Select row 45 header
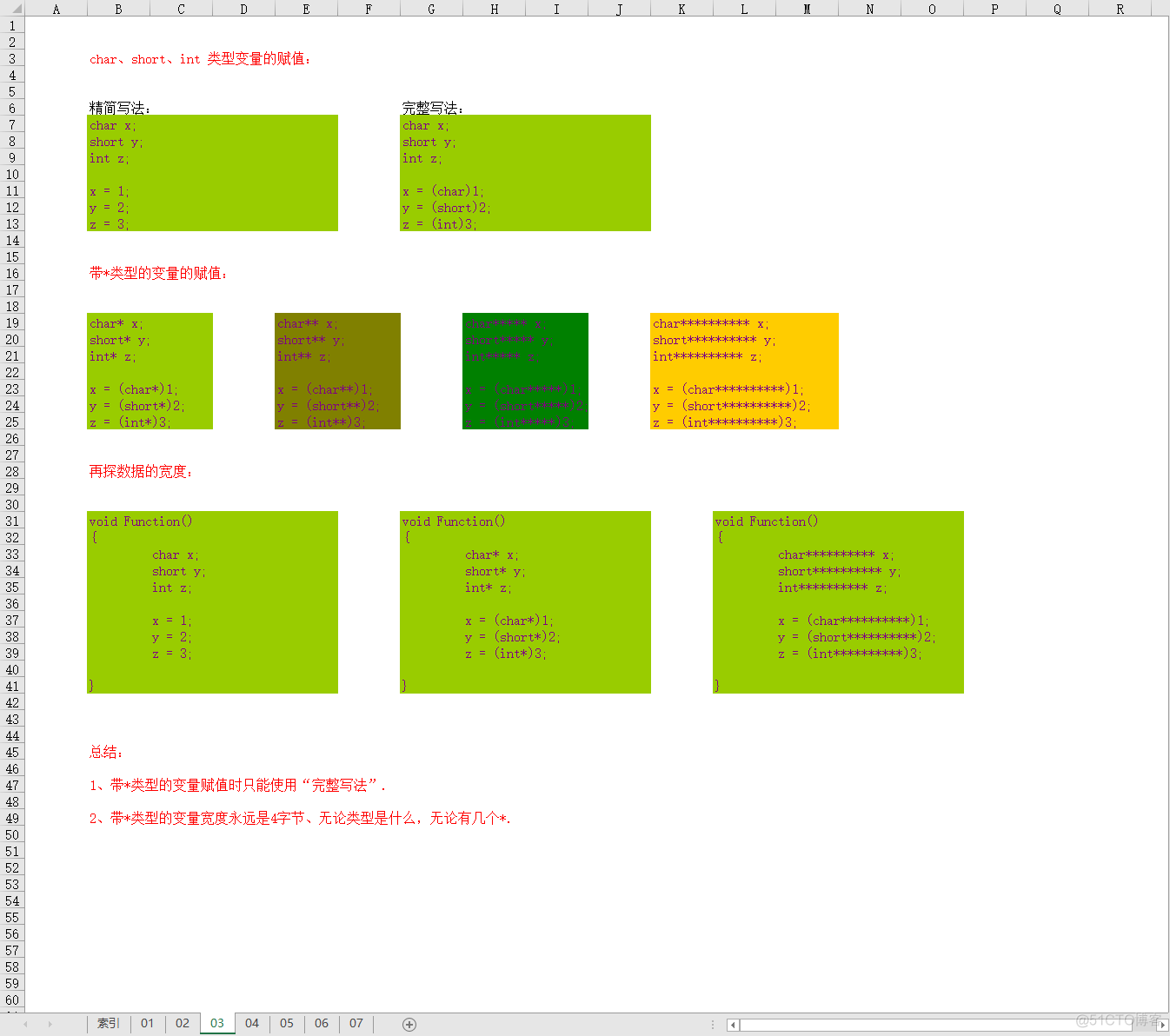 click(x=12, y=753)
